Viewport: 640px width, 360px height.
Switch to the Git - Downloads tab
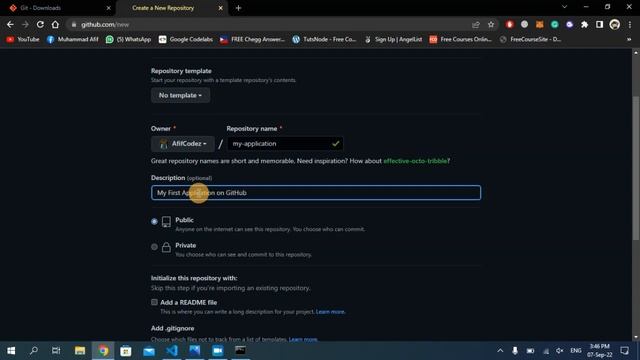[57, 8]
